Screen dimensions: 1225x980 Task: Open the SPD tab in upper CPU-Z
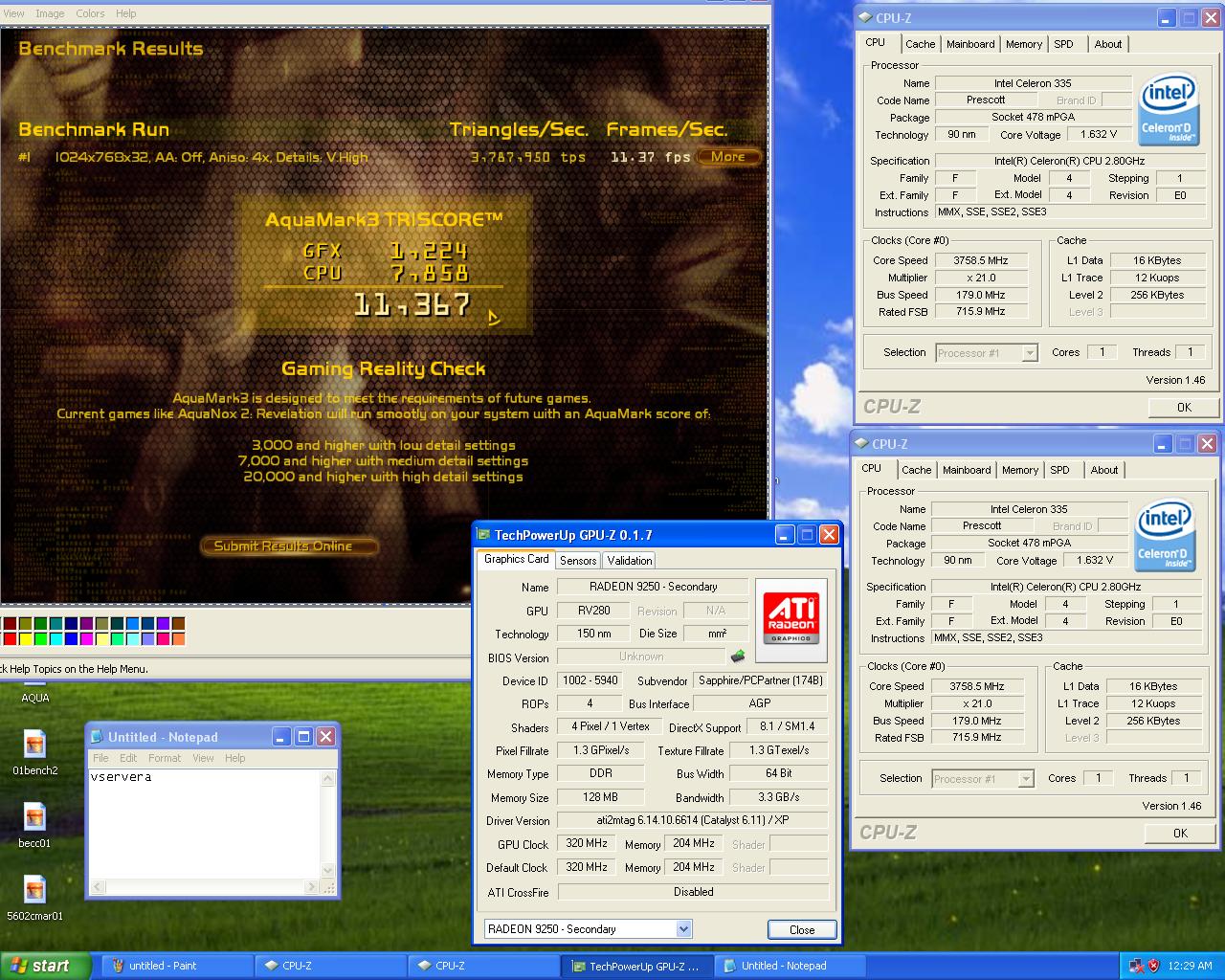[1063, 44]
